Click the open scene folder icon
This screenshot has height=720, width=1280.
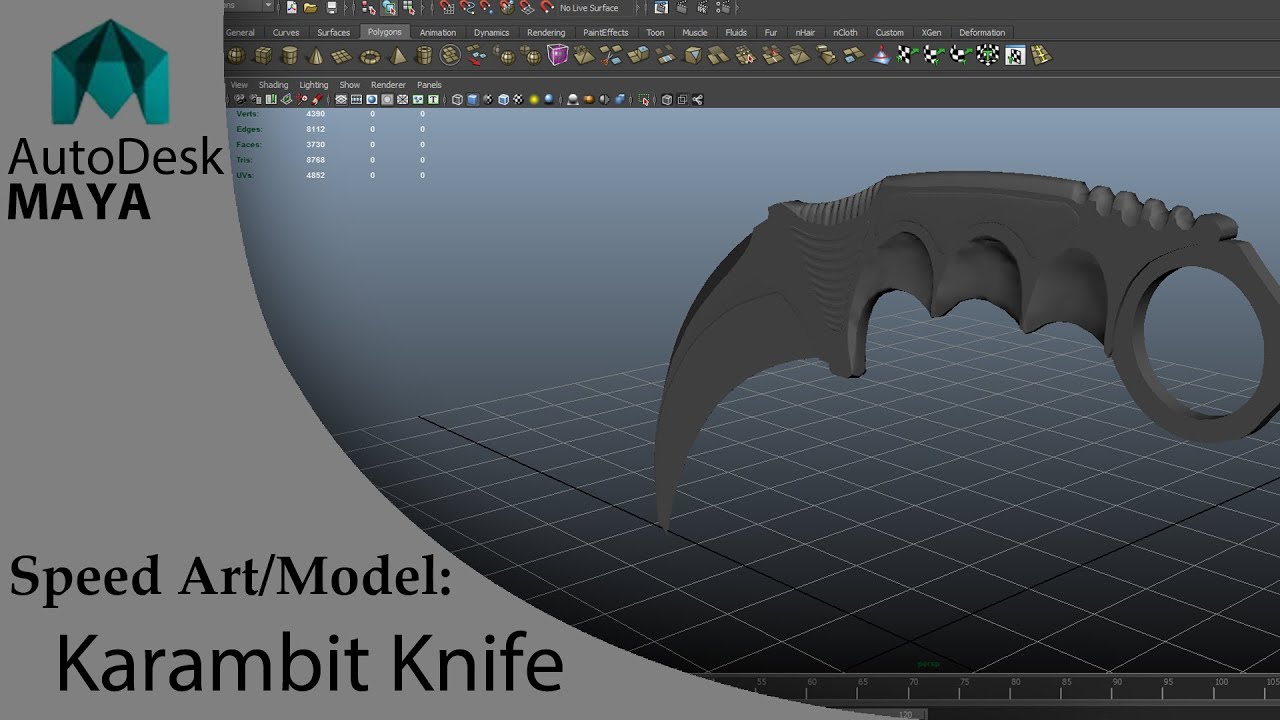click(310, 7)
